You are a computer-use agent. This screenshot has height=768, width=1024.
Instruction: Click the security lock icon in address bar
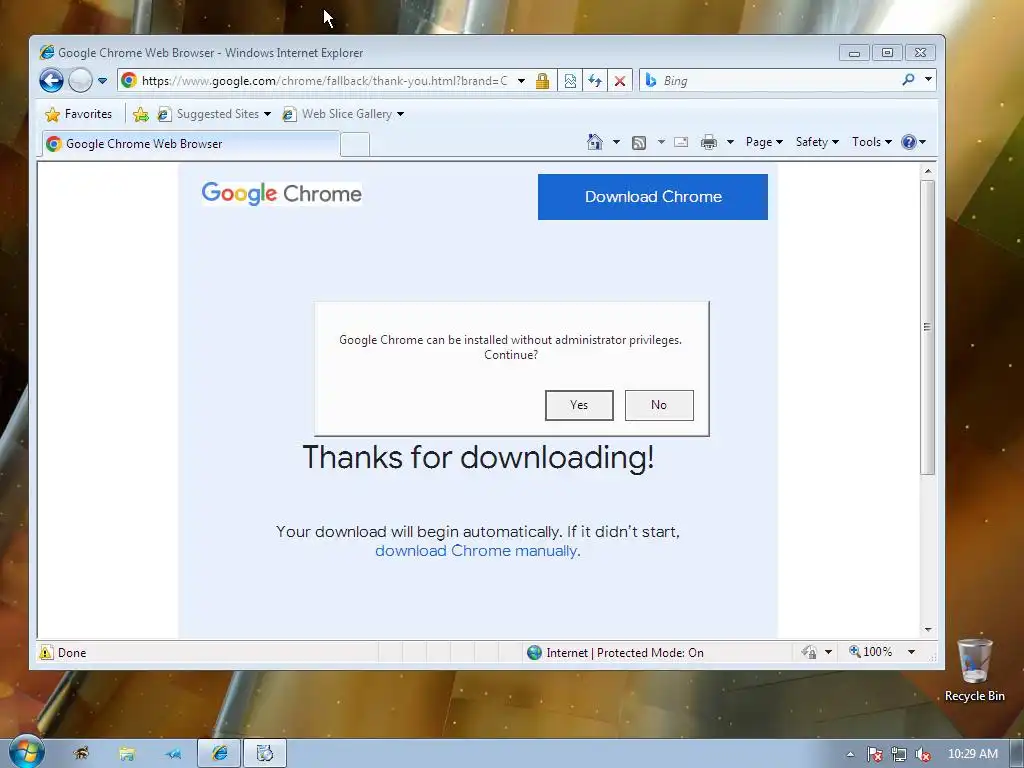pos(542,81)
